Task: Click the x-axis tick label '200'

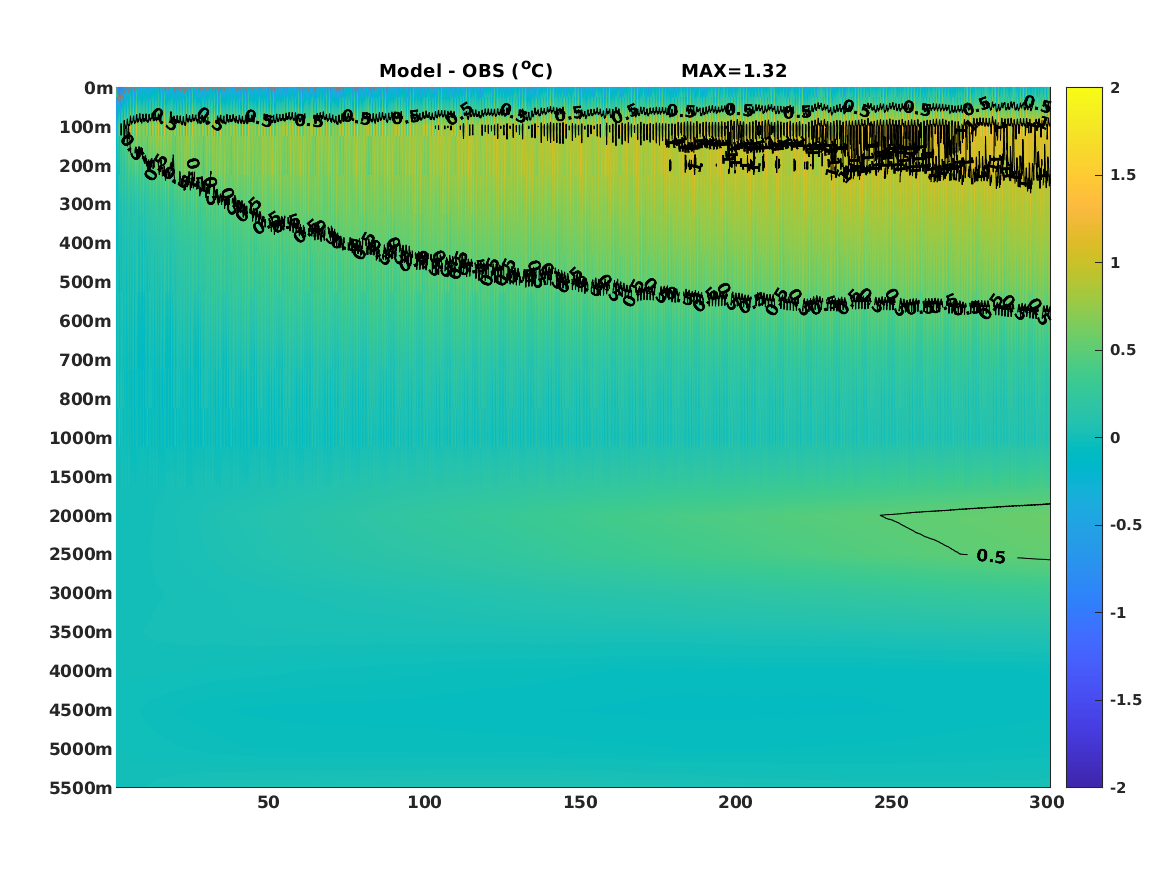Action: (x=735, y=803)
